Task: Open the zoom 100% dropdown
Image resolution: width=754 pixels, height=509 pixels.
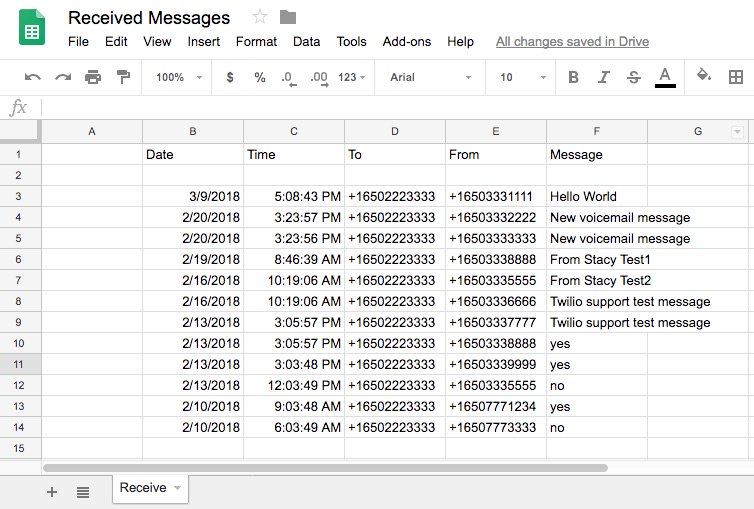Action: [x=179, y=77]
